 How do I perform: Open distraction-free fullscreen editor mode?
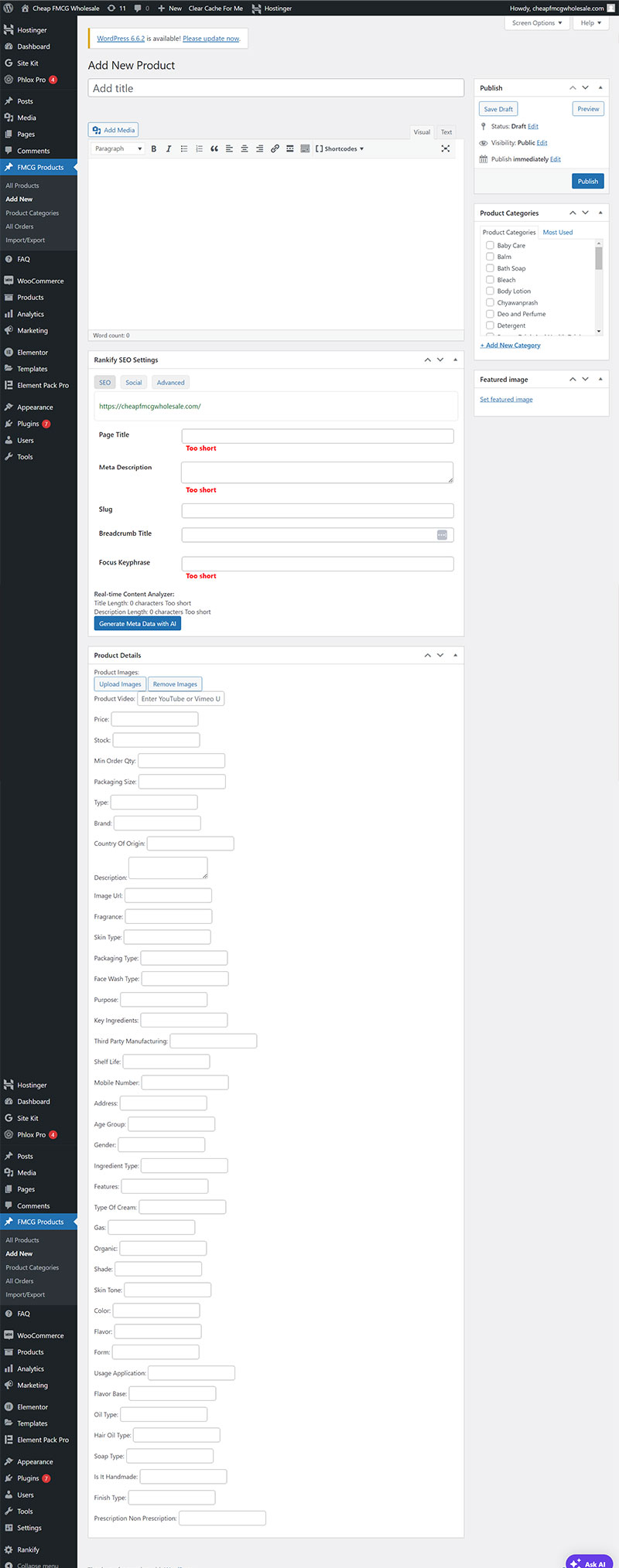point(446,148)
